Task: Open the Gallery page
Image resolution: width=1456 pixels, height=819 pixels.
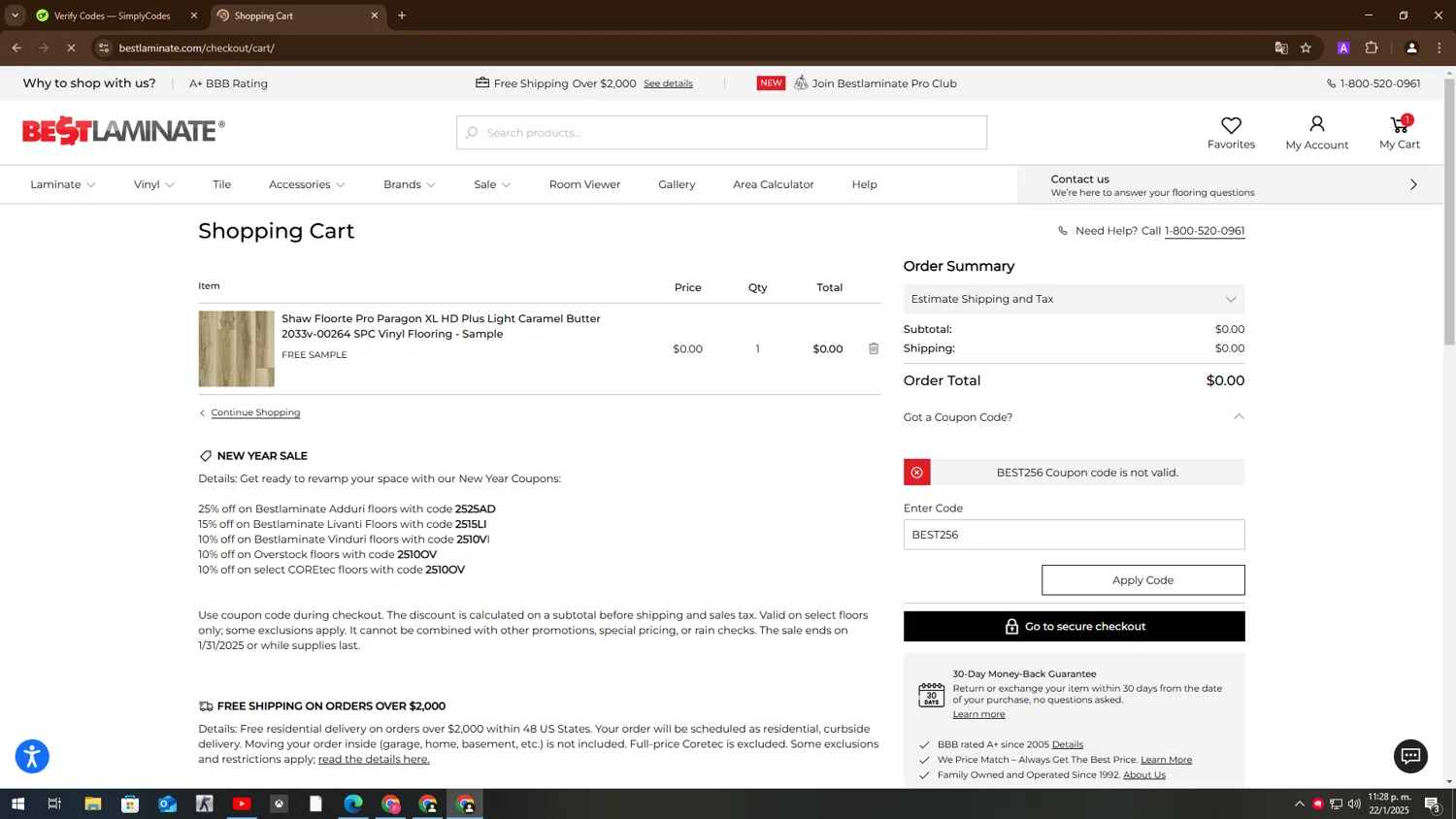Action: [677, 184]
